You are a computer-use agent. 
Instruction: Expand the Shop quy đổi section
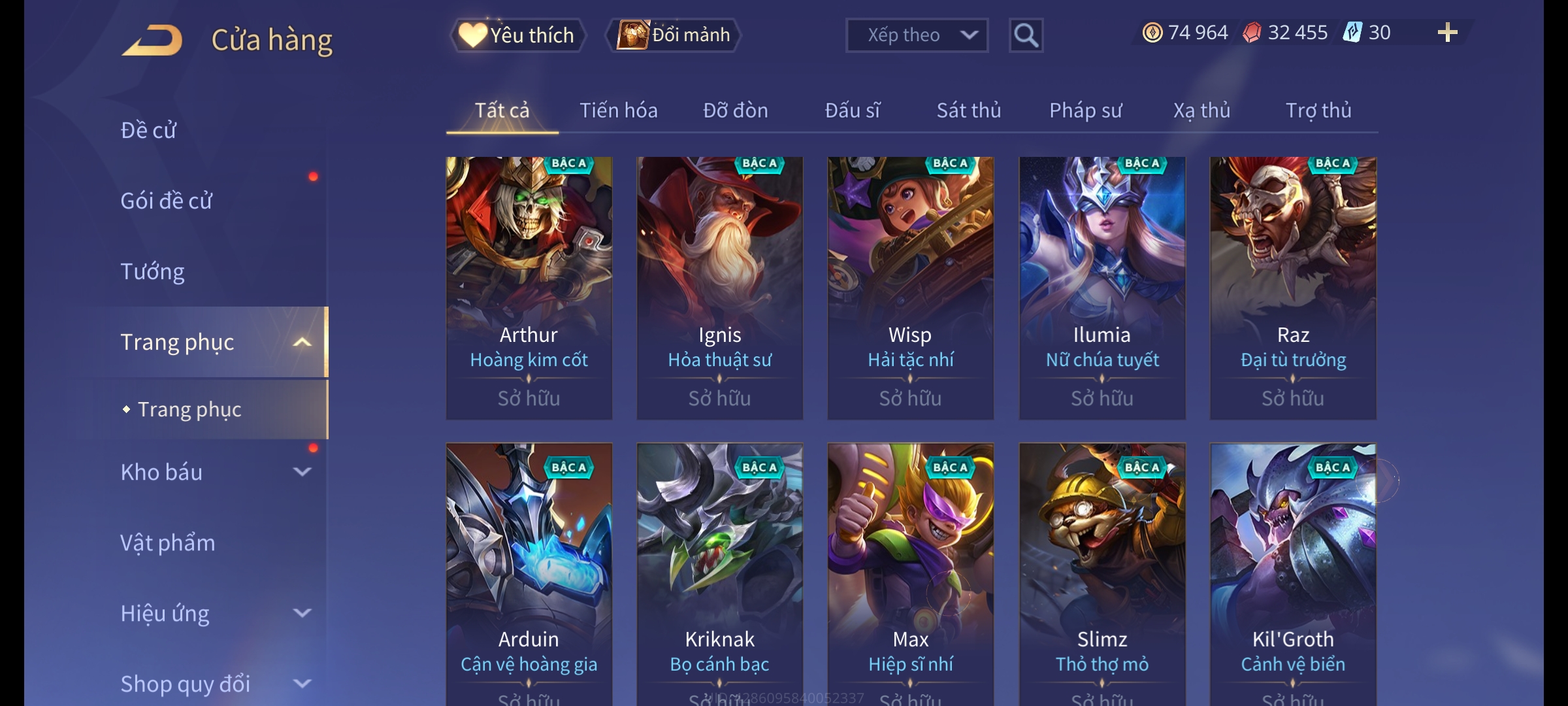(302, 684)
